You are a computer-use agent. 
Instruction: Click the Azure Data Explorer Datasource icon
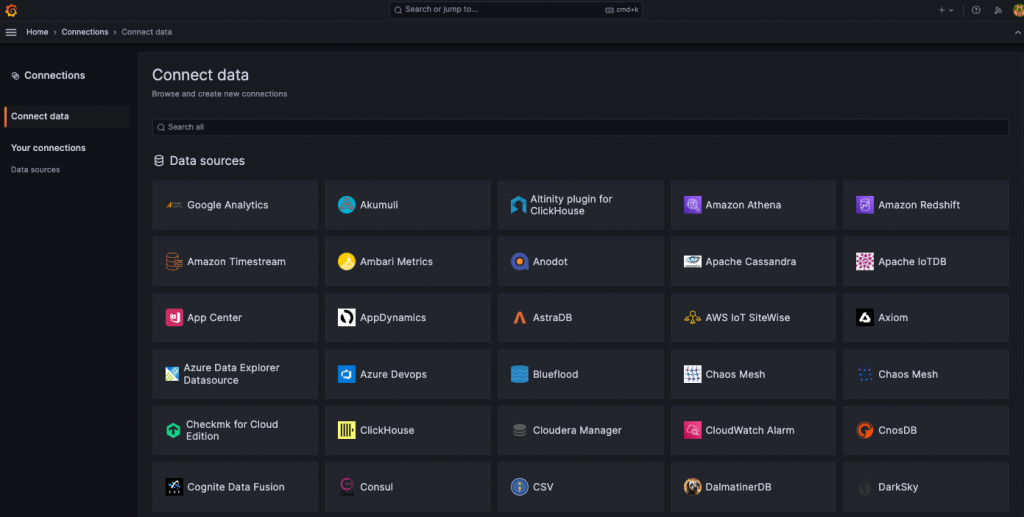pos(172,374)
